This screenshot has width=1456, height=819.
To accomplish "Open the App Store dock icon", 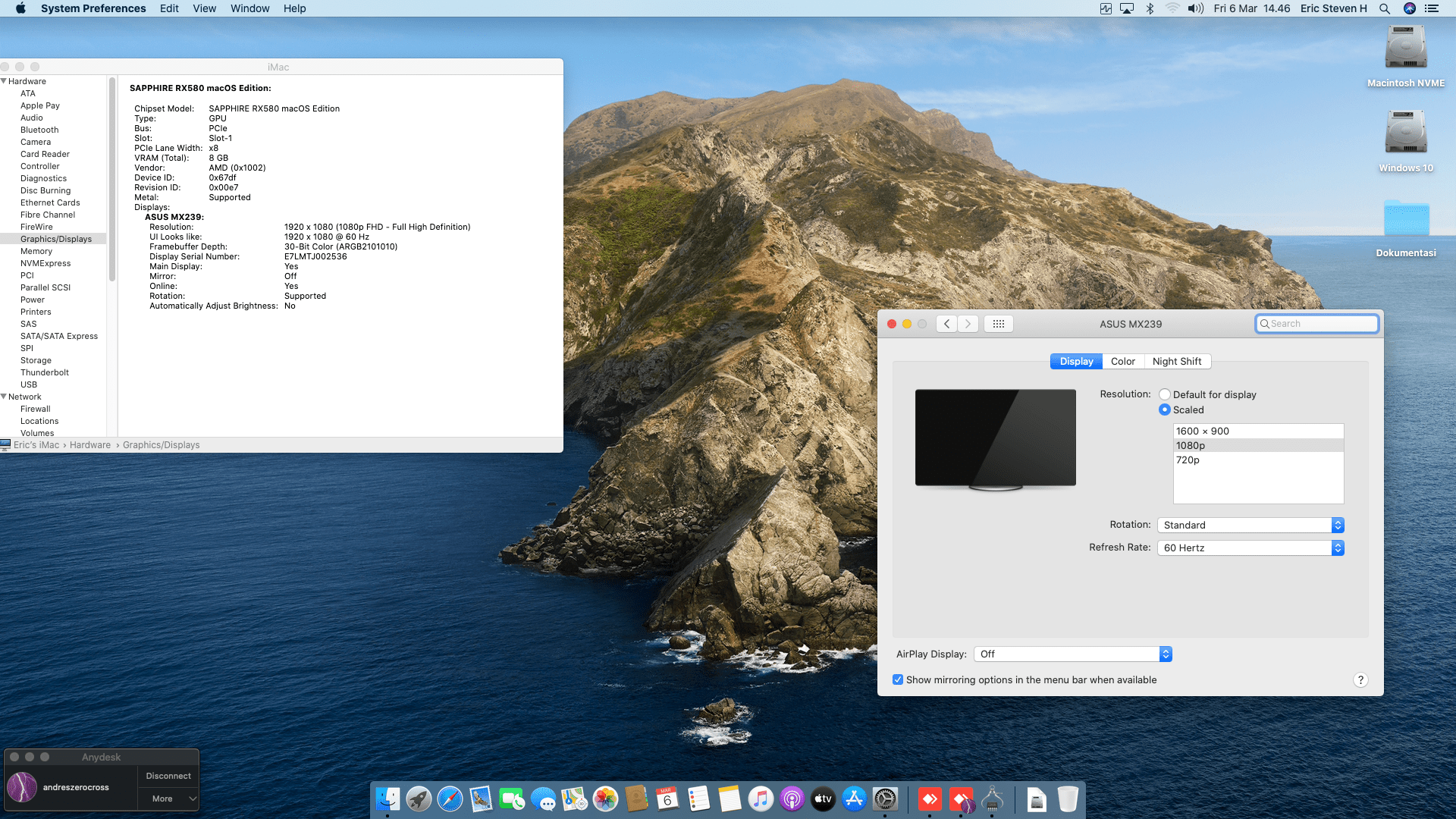I will (854, 799).
